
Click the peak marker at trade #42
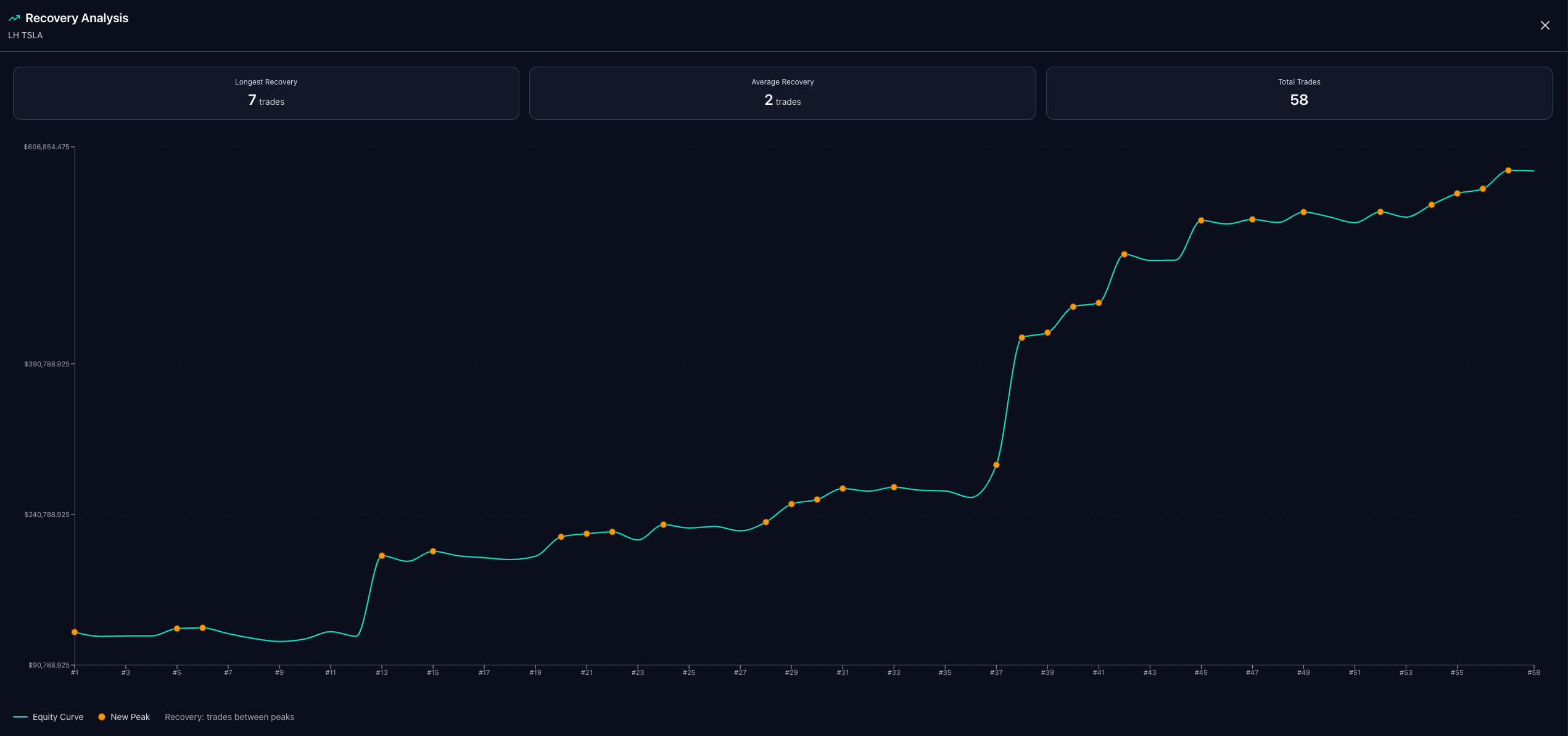(x=1124, y=254)
